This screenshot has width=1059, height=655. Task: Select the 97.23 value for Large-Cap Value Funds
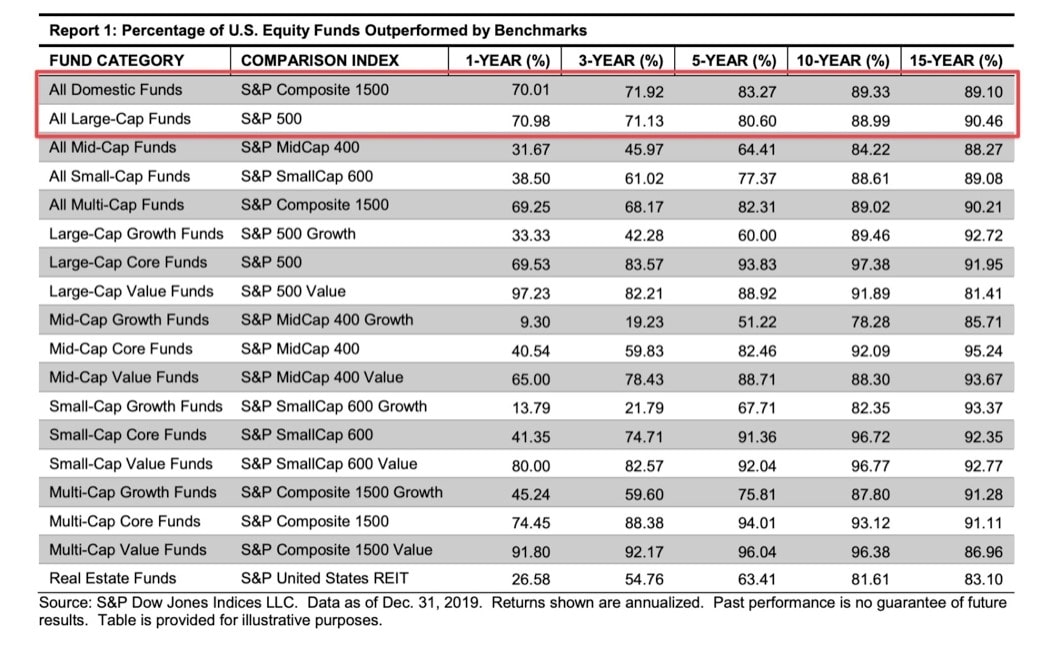pos(531,293)
